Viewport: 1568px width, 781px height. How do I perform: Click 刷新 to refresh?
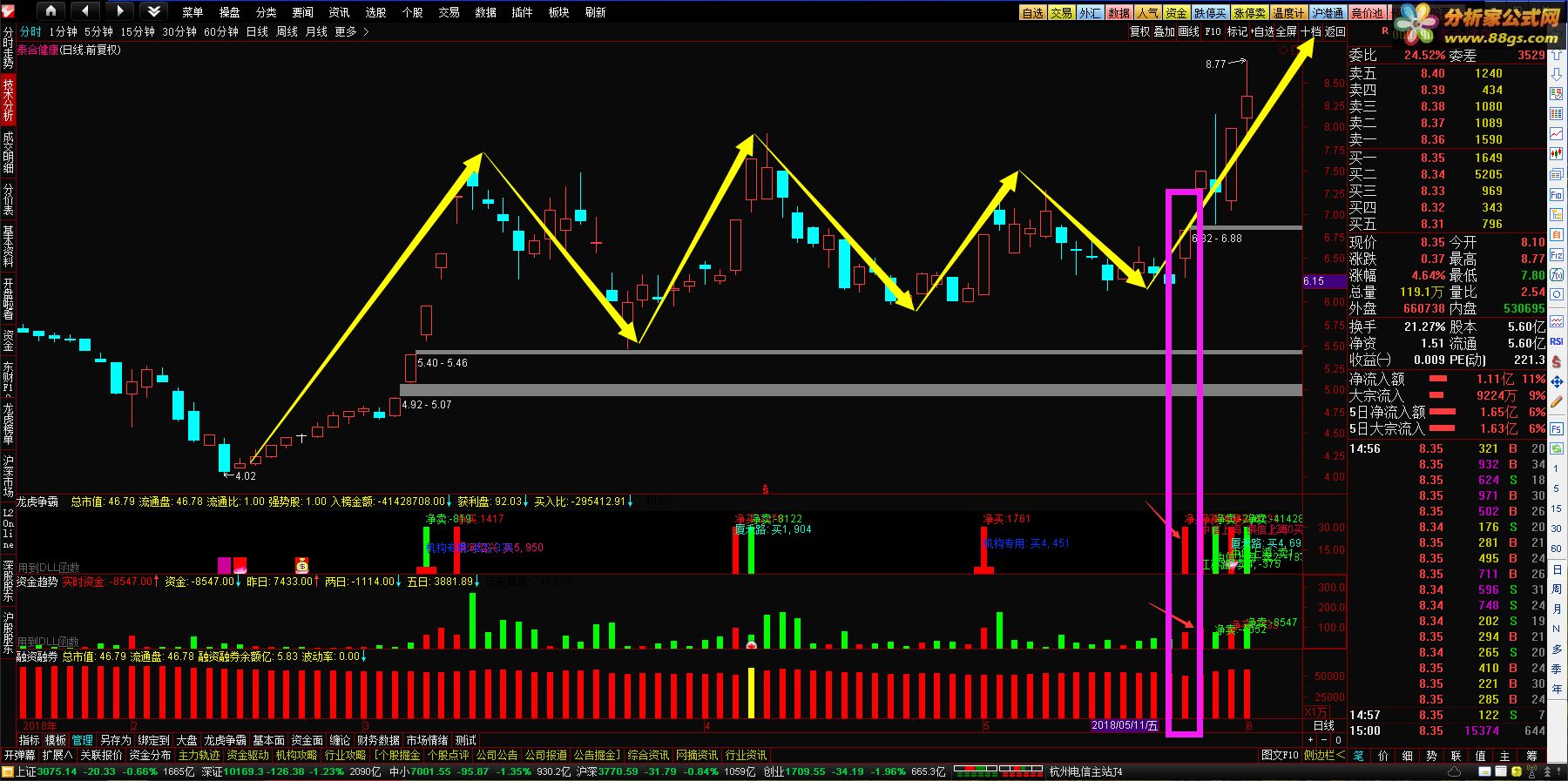pyautogui.click(x=595, y=12)
